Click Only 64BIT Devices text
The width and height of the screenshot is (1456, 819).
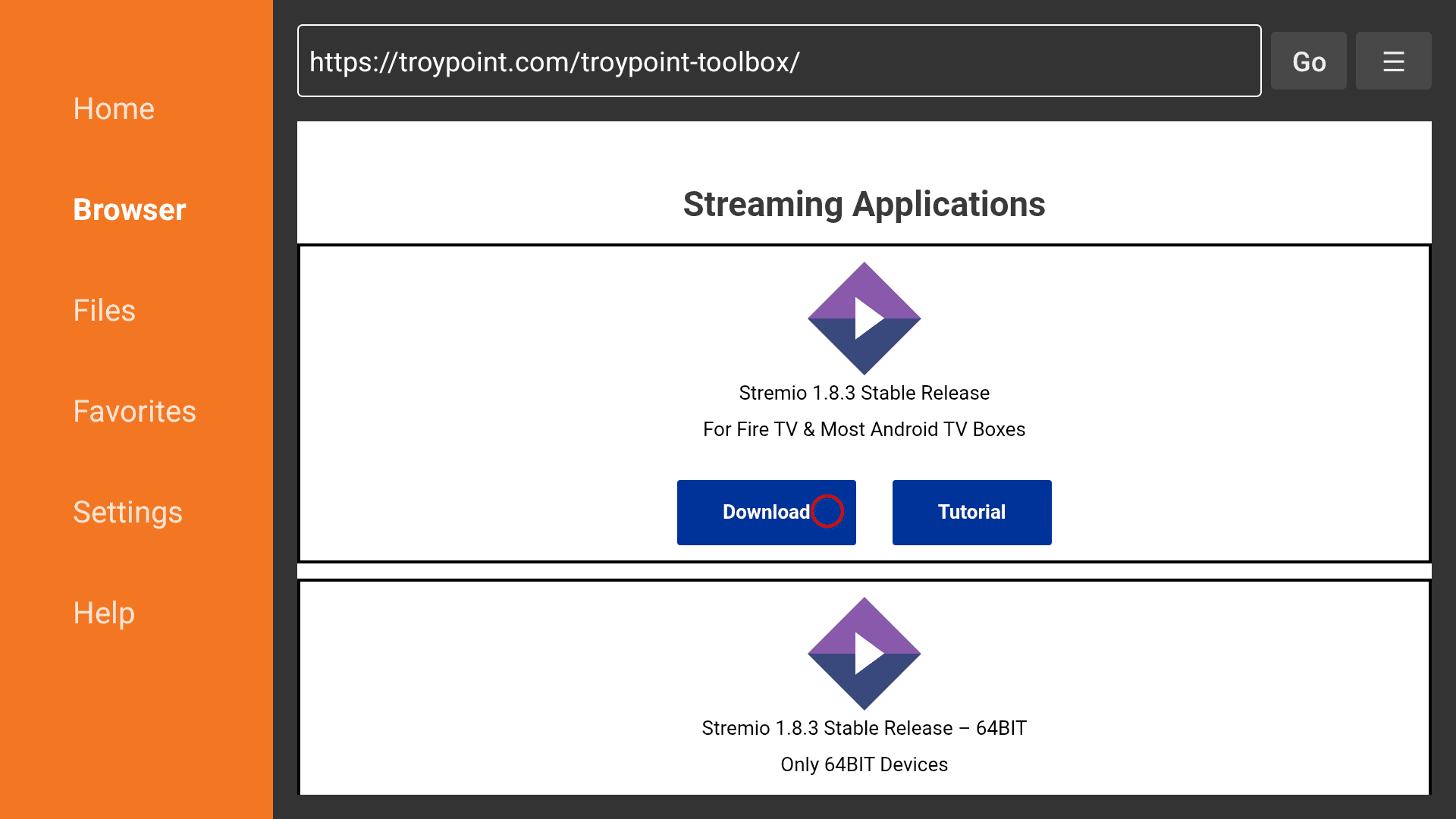[x=864, y=764]
